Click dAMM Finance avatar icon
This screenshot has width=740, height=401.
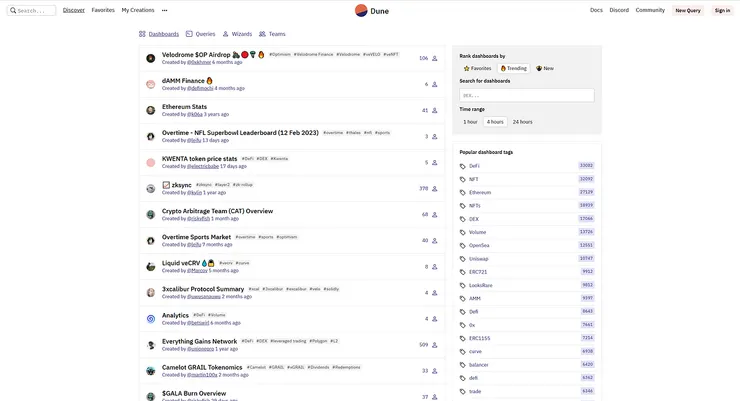click(x=151, y=84)
